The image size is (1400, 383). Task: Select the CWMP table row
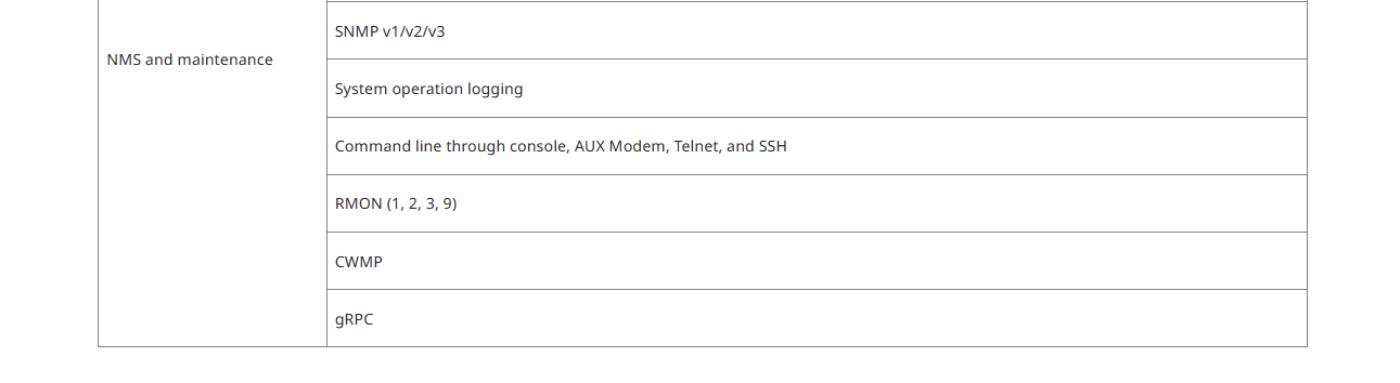[x=817, y=261]
